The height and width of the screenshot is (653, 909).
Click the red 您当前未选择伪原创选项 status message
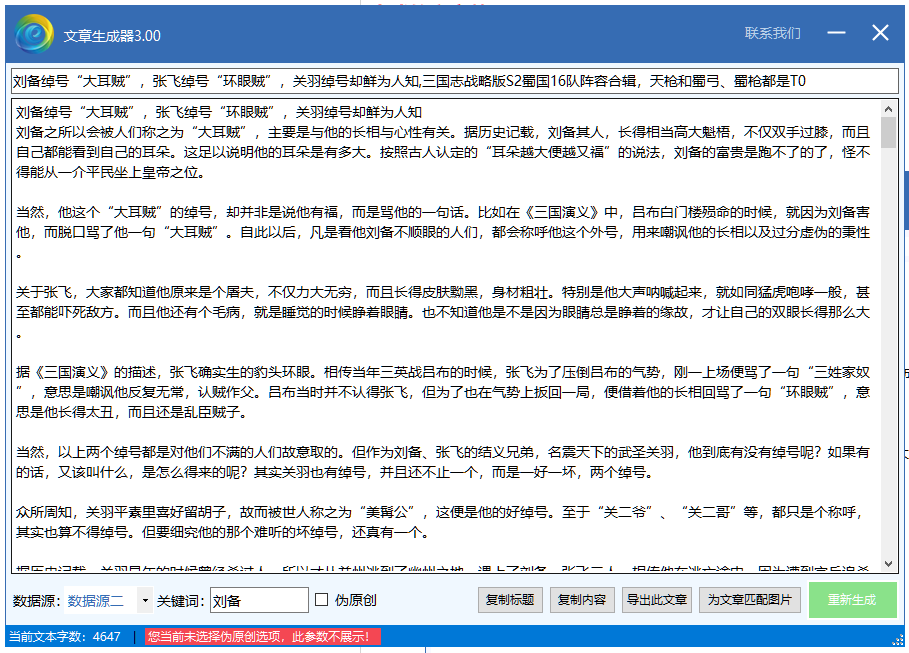click(263, 637)
